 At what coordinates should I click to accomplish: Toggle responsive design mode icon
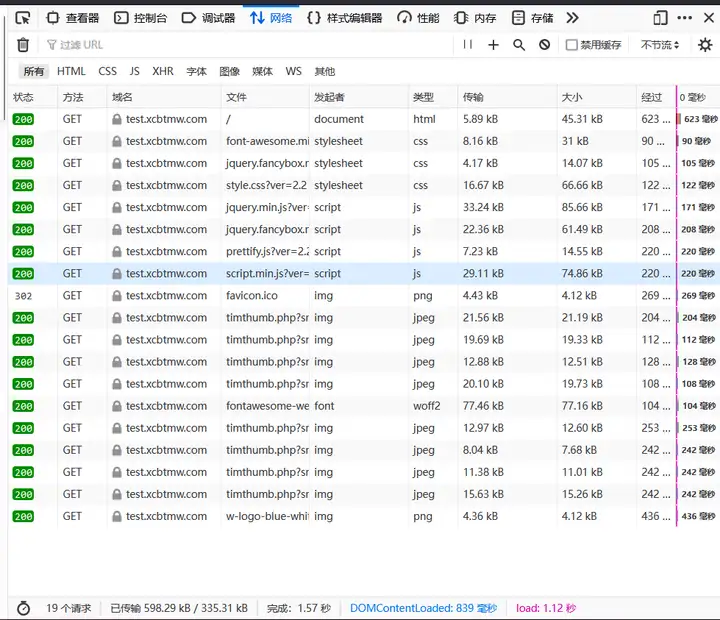(660, 18)
